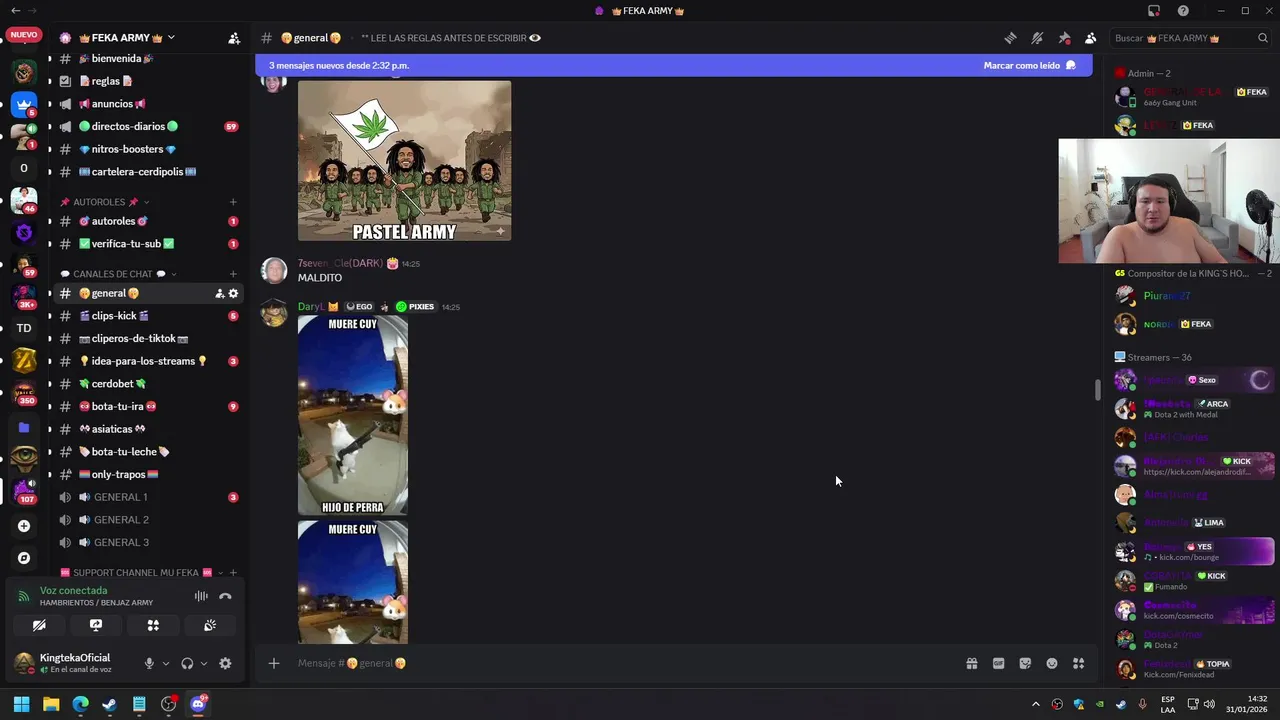Open OBS Studio from the taskbar

click(x=168, y=704)
